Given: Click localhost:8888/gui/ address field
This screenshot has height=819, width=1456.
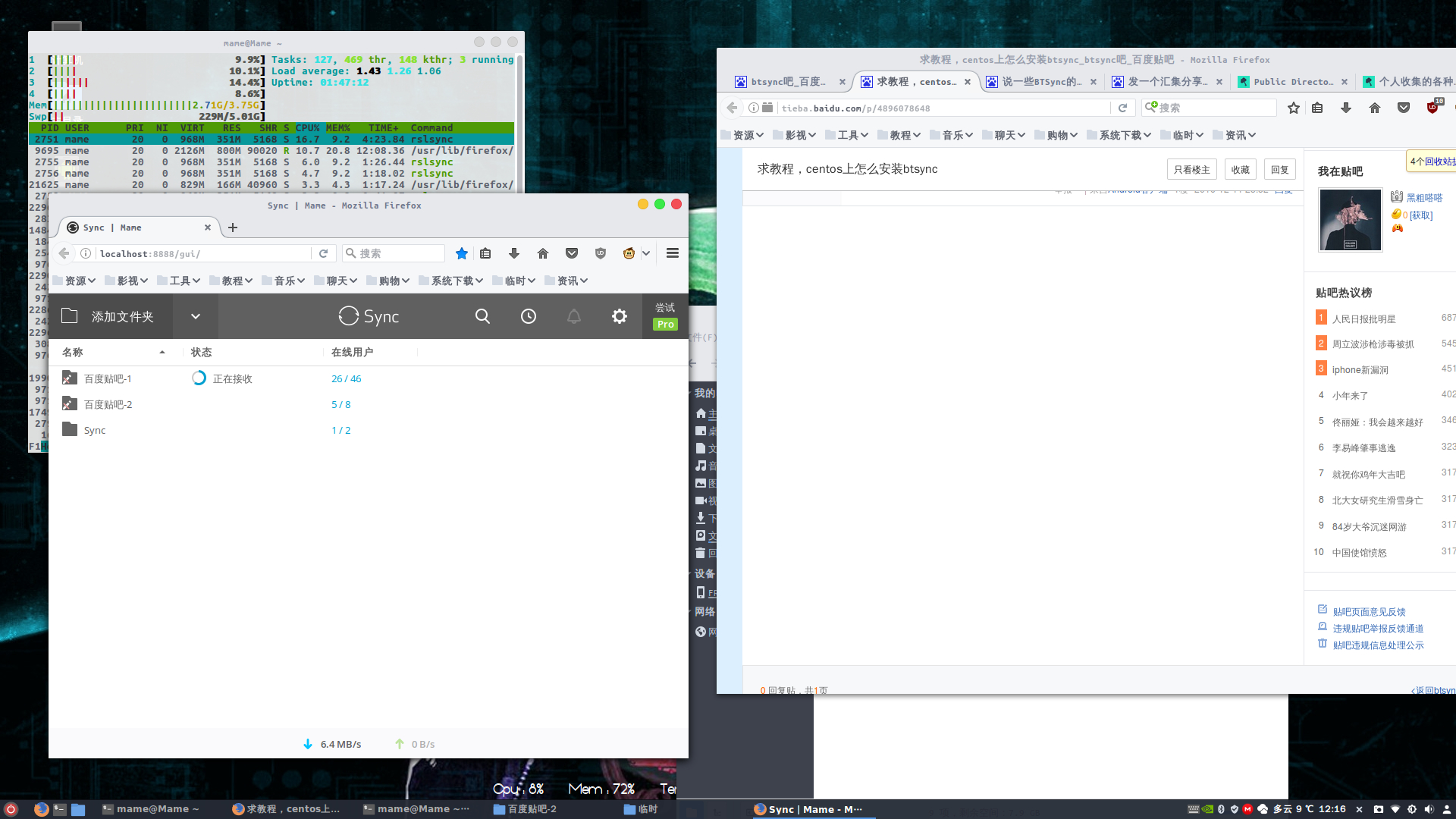Looking at the screenshot, I should click(197, 253).
